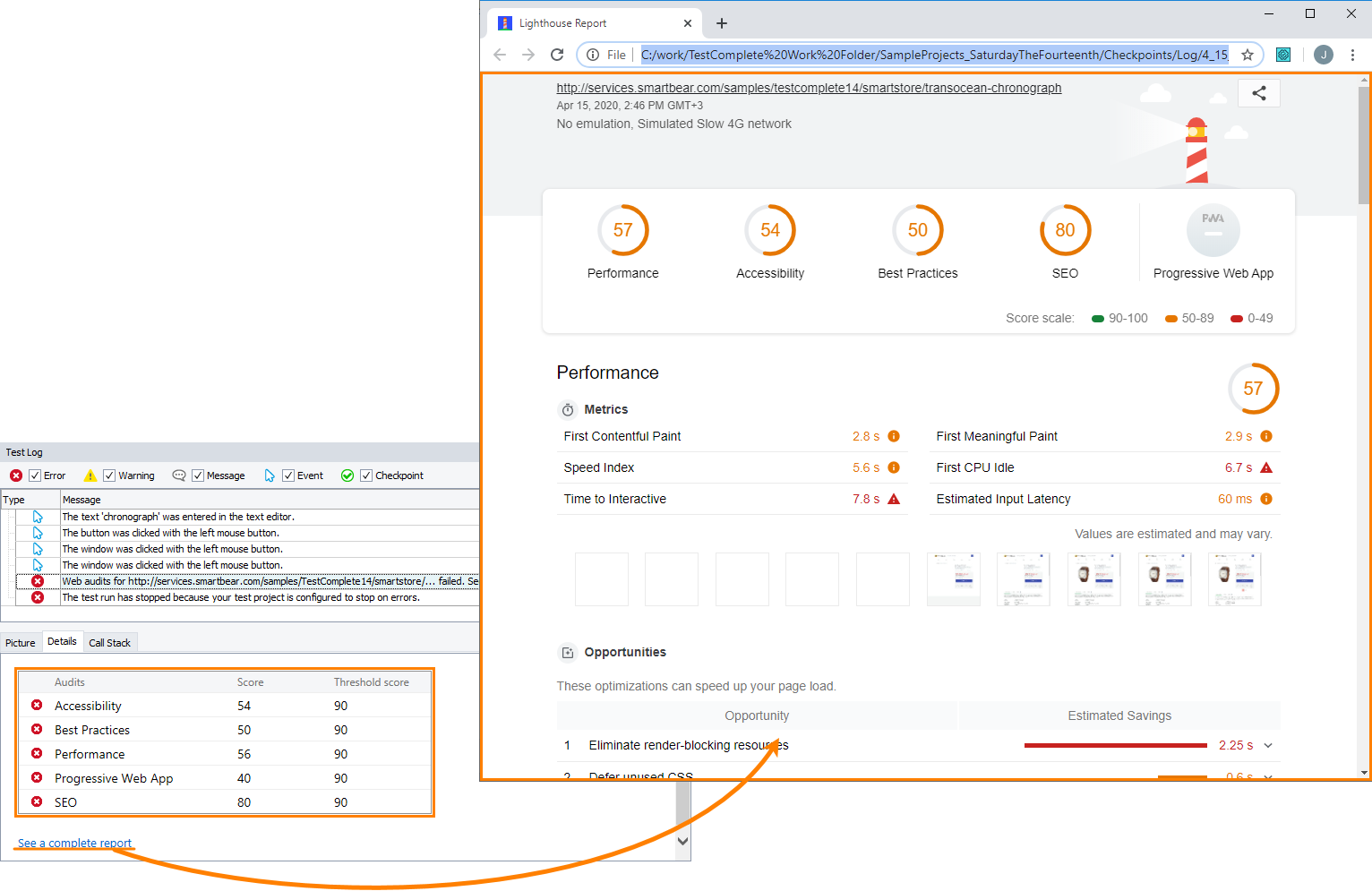This screenshot has width=1372, height=891.
Task: Click the Progressive Web App PWA badge
Action: coord(1213,230)
